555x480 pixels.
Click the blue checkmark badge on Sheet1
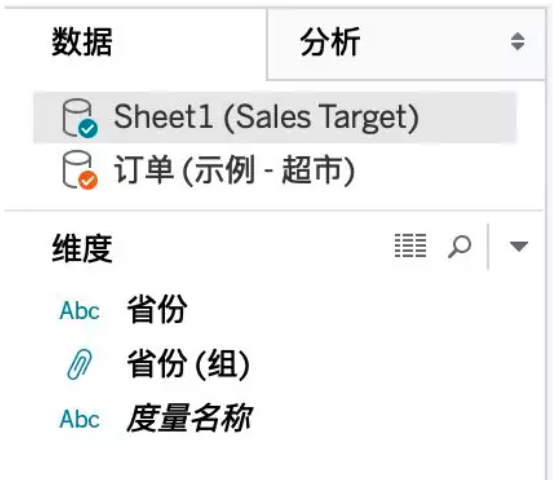point(88,128)
